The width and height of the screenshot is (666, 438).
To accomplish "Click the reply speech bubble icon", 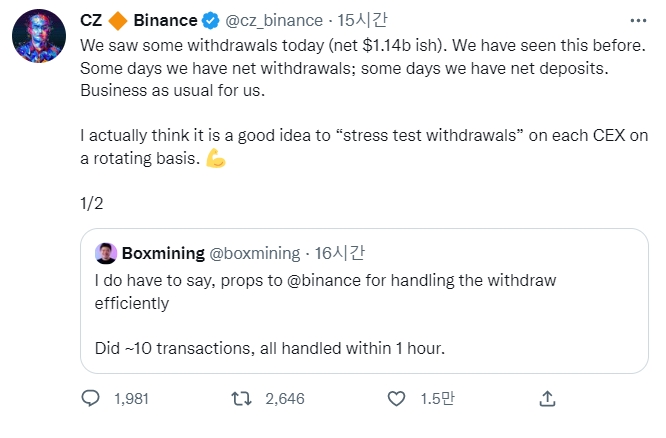I will pyautogui.click(x=91, y=399).
